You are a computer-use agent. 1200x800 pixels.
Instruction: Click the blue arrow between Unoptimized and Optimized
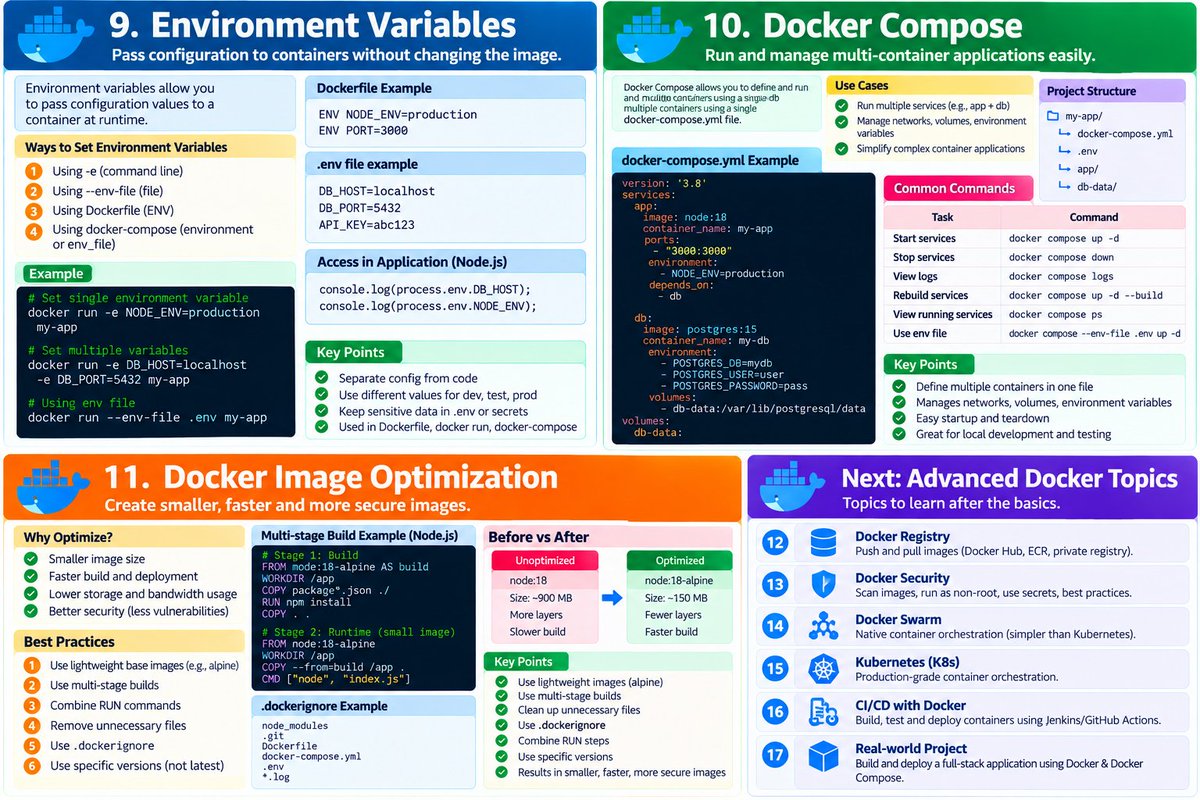coord(611,599)
